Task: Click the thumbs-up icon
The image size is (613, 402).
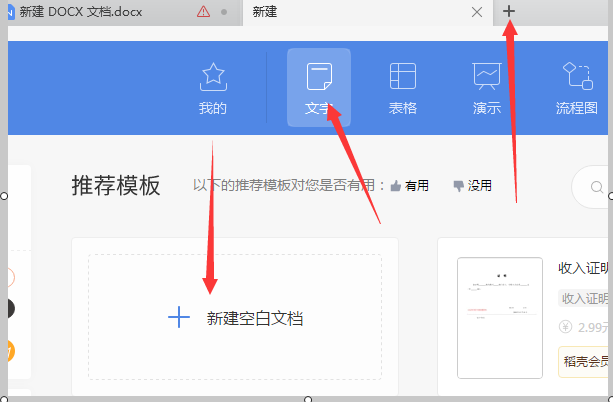Action: point(396,186)
